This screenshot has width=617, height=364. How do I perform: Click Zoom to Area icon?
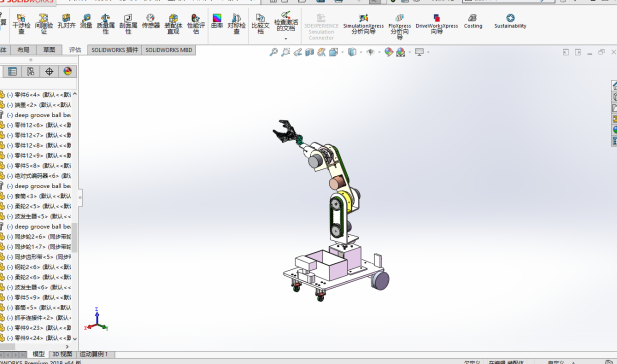click(286, 52)
